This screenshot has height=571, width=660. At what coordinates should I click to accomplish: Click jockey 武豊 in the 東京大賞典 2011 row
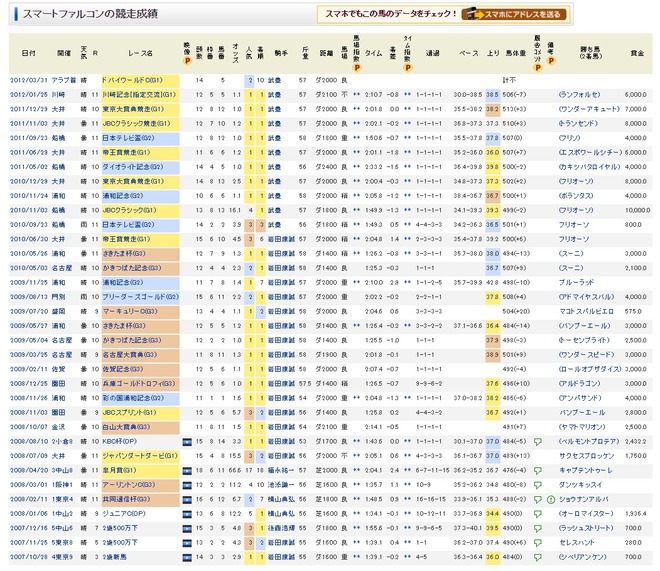click(274, 109)
